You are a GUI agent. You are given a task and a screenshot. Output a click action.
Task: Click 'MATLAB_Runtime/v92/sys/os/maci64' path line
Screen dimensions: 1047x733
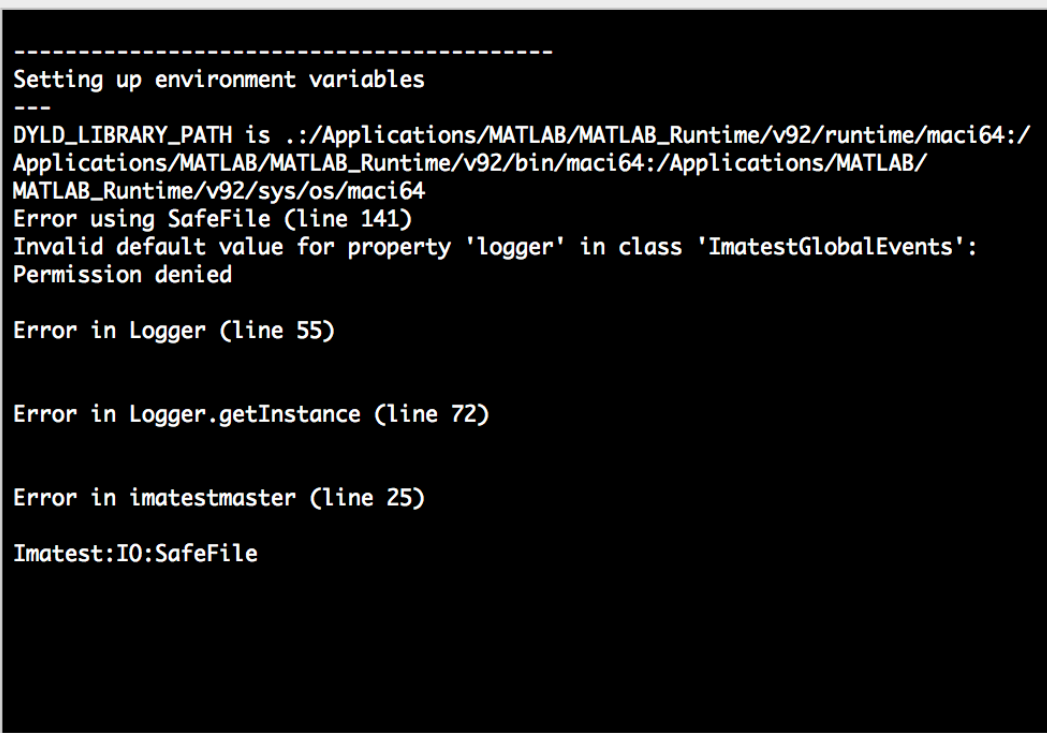(x=219, y=192)
